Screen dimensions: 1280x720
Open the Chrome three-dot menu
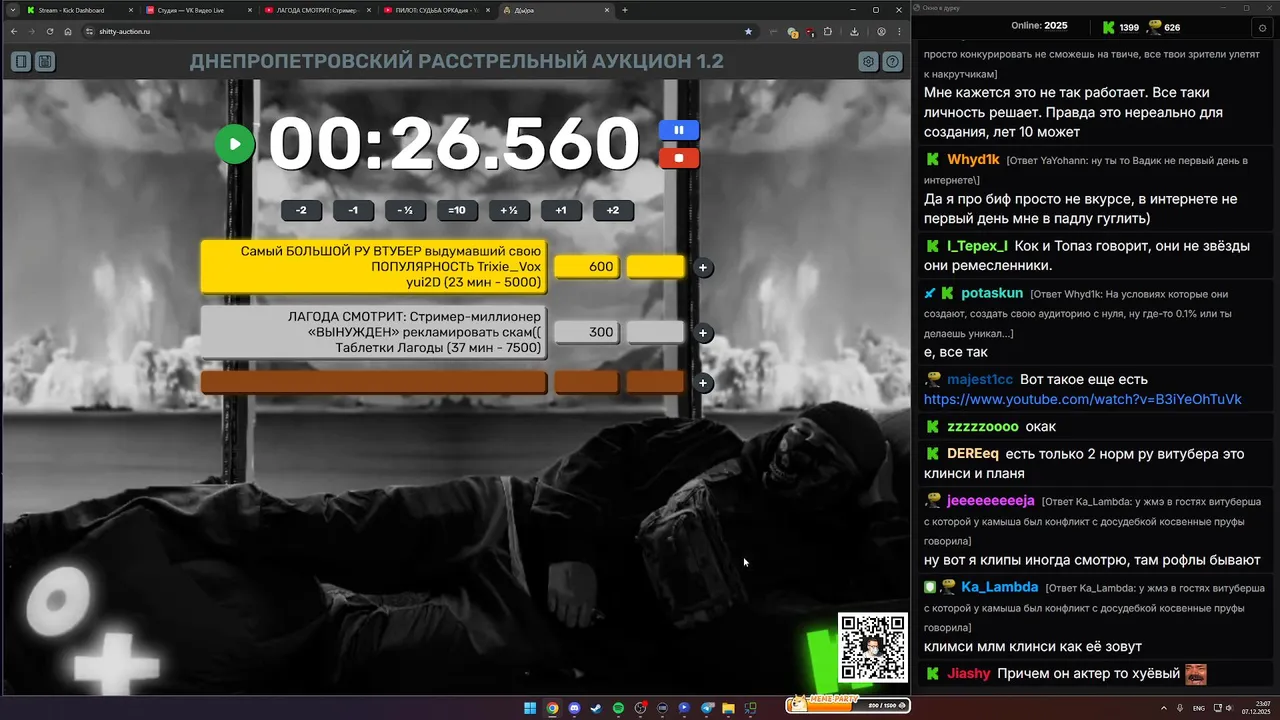899,31
